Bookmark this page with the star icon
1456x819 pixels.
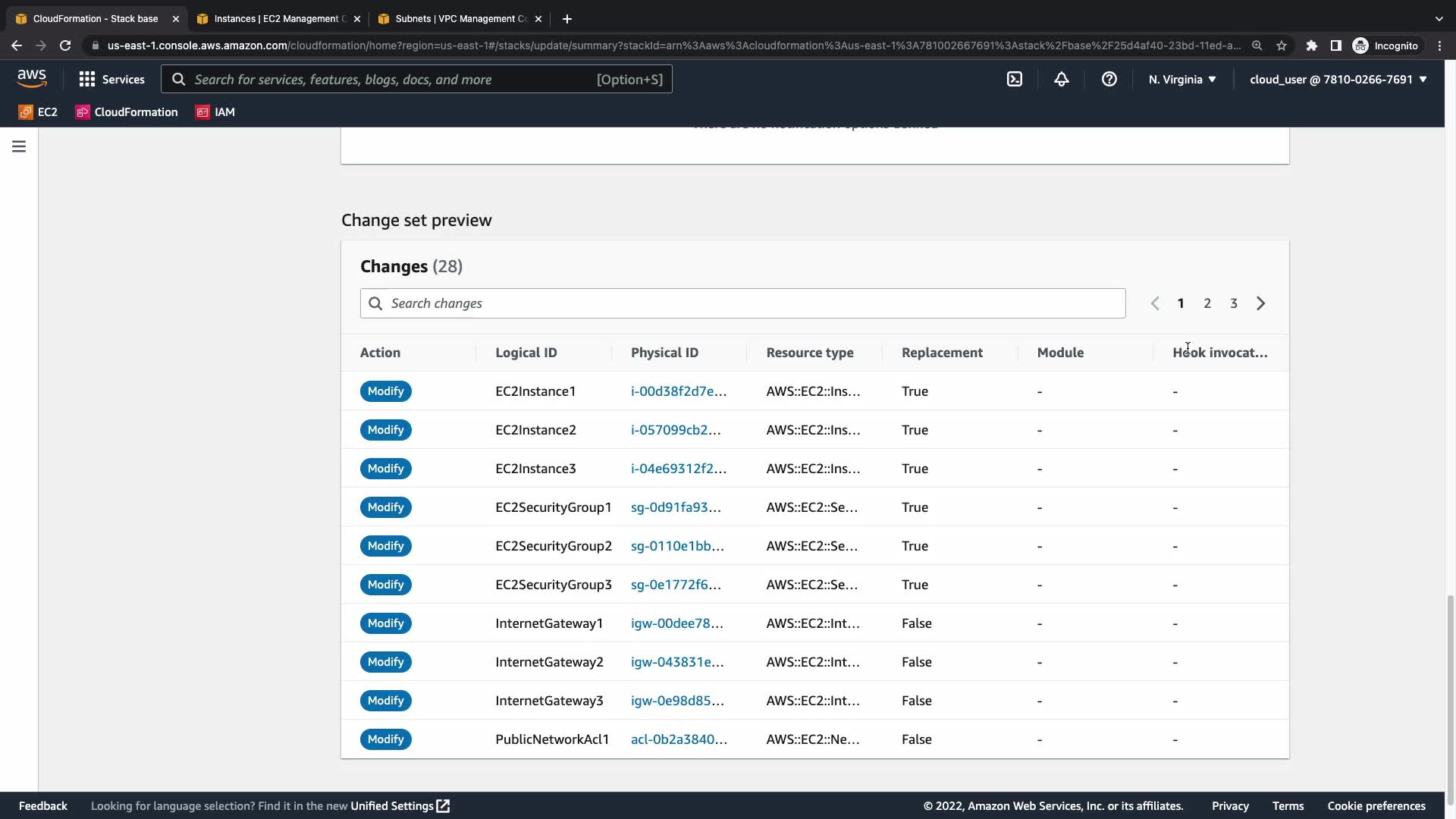1282,45
